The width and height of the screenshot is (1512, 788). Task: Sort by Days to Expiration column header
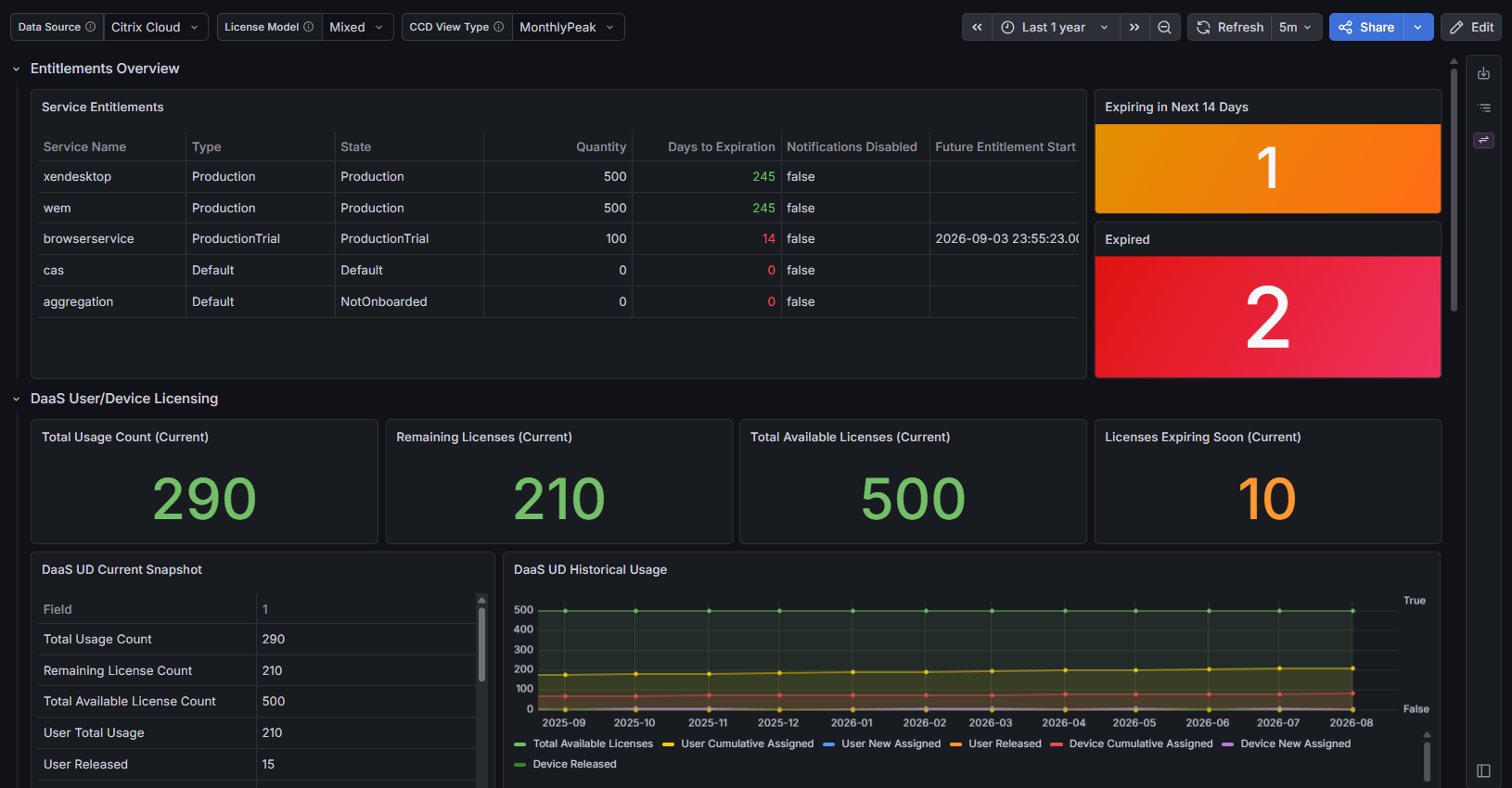click(x=721, y=146)
